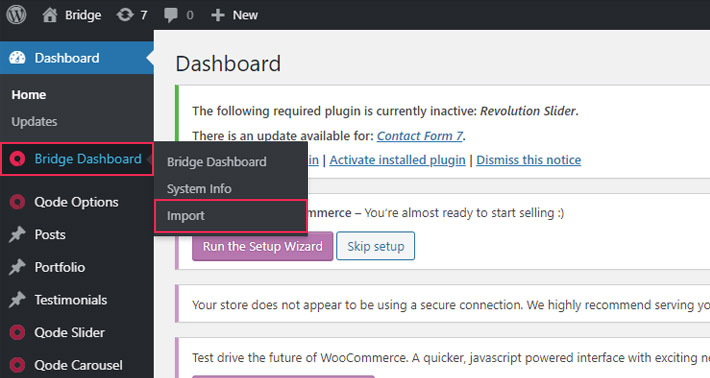The height and width of the screenshot is (378, 710).
Task: Click Dismiss this notice link
Action: point(528,160)
